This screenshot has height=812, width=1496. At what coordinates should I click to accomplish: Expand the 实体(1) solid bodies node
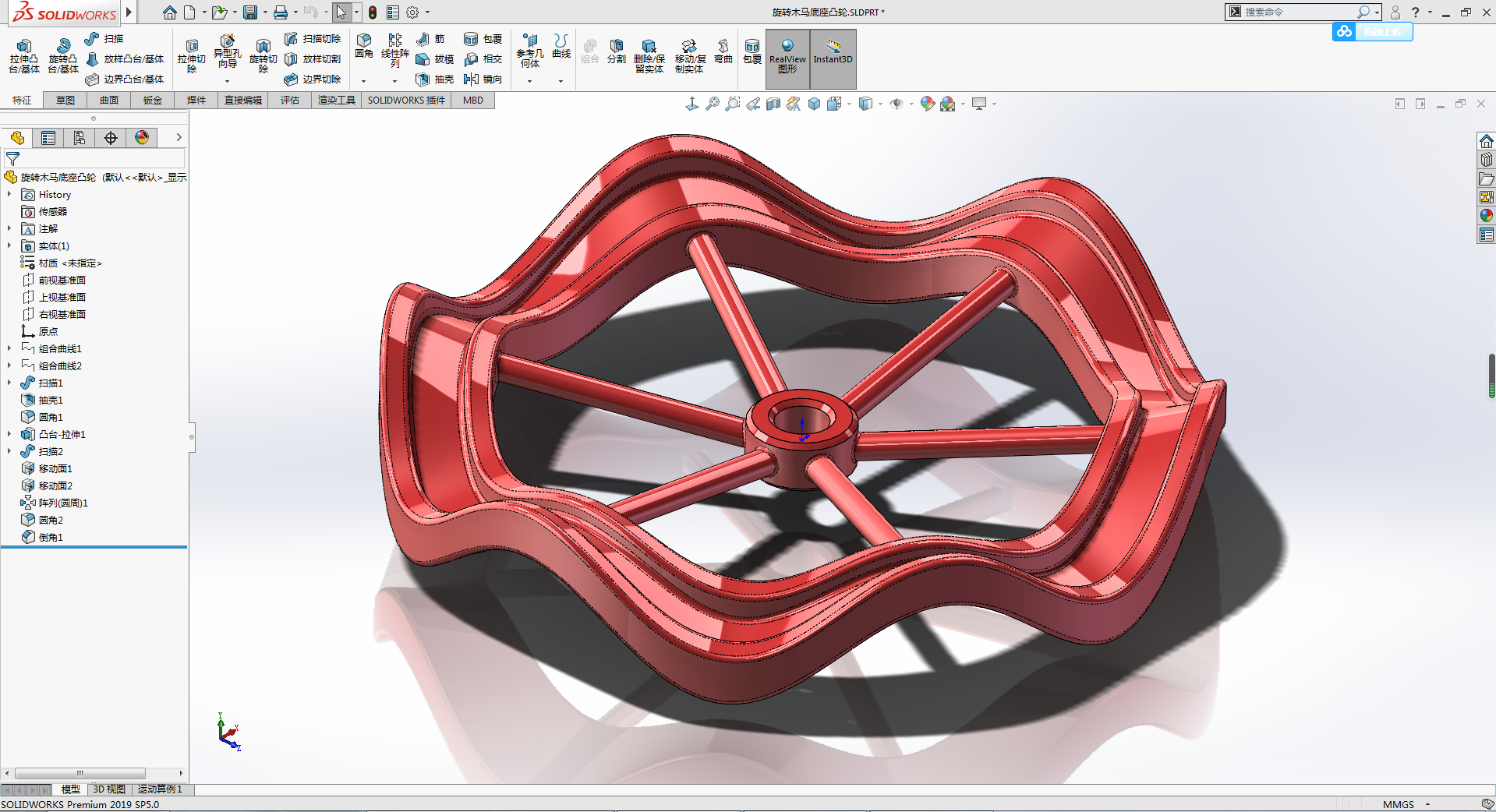9,245
